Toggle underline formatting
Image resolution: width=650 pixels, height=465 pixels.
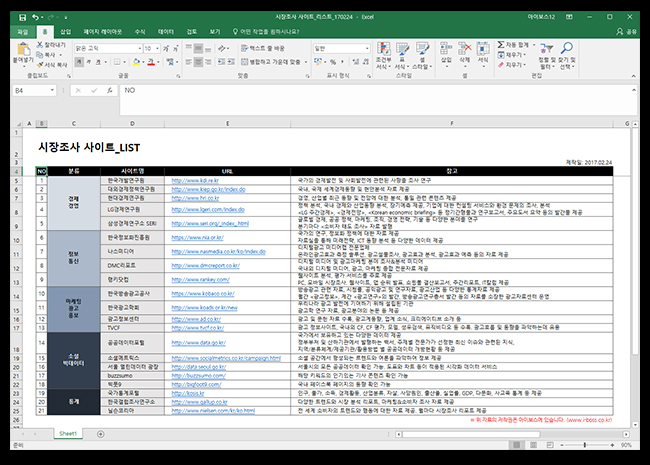[x=98, y=62]
